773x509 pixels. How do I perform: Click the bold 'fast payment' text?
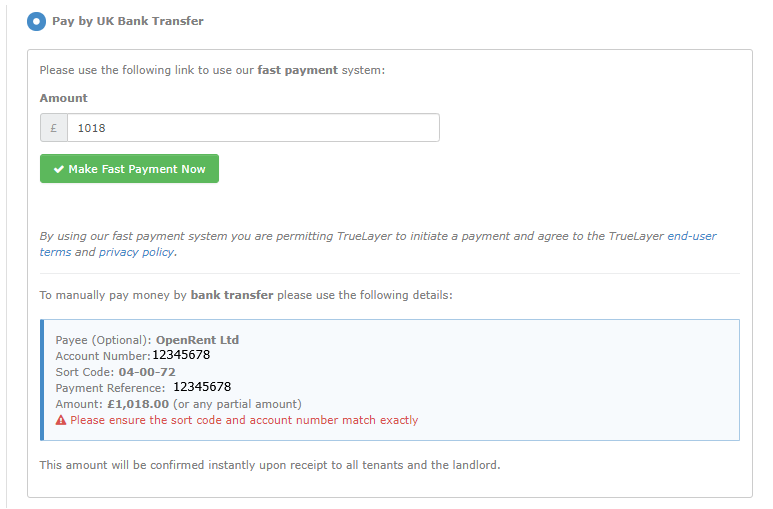[x=298, y=70]
